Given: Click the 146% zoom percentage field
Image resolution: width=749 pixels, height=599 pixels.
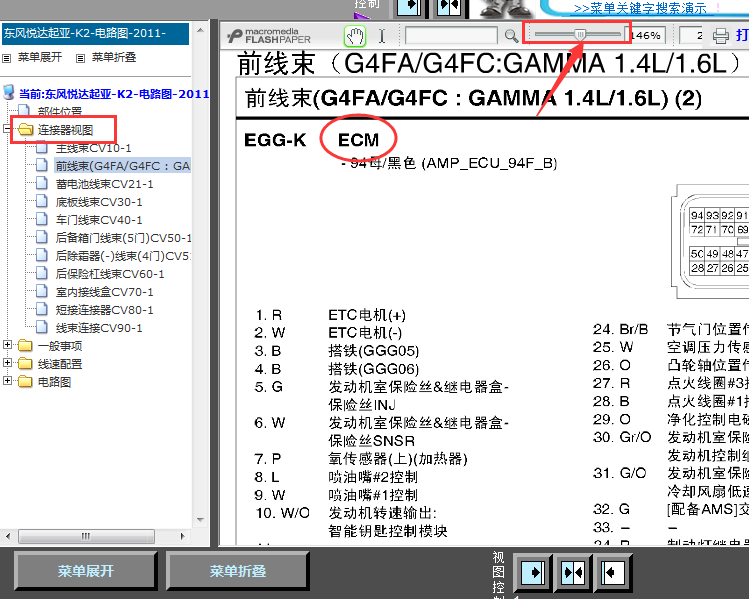Looking at the screenshot, I should point(646,36).
